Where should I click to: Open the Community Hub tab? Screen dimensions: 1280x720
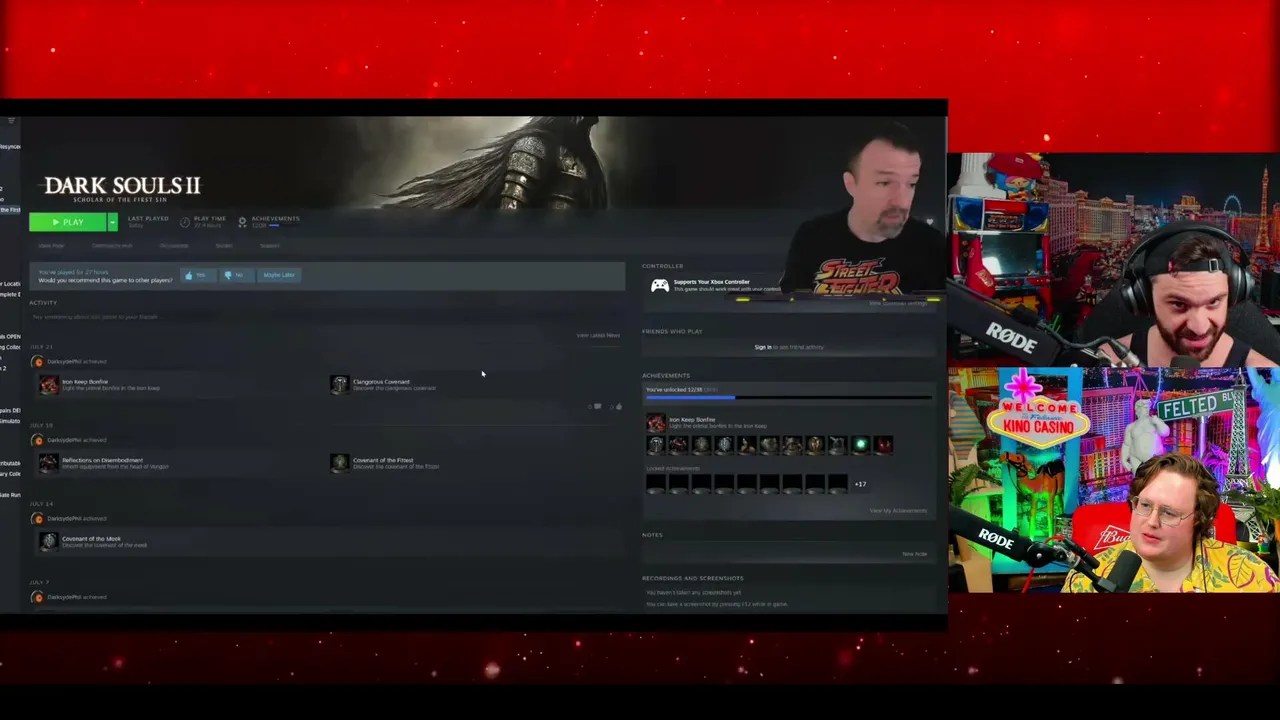[x=112, y=246]
